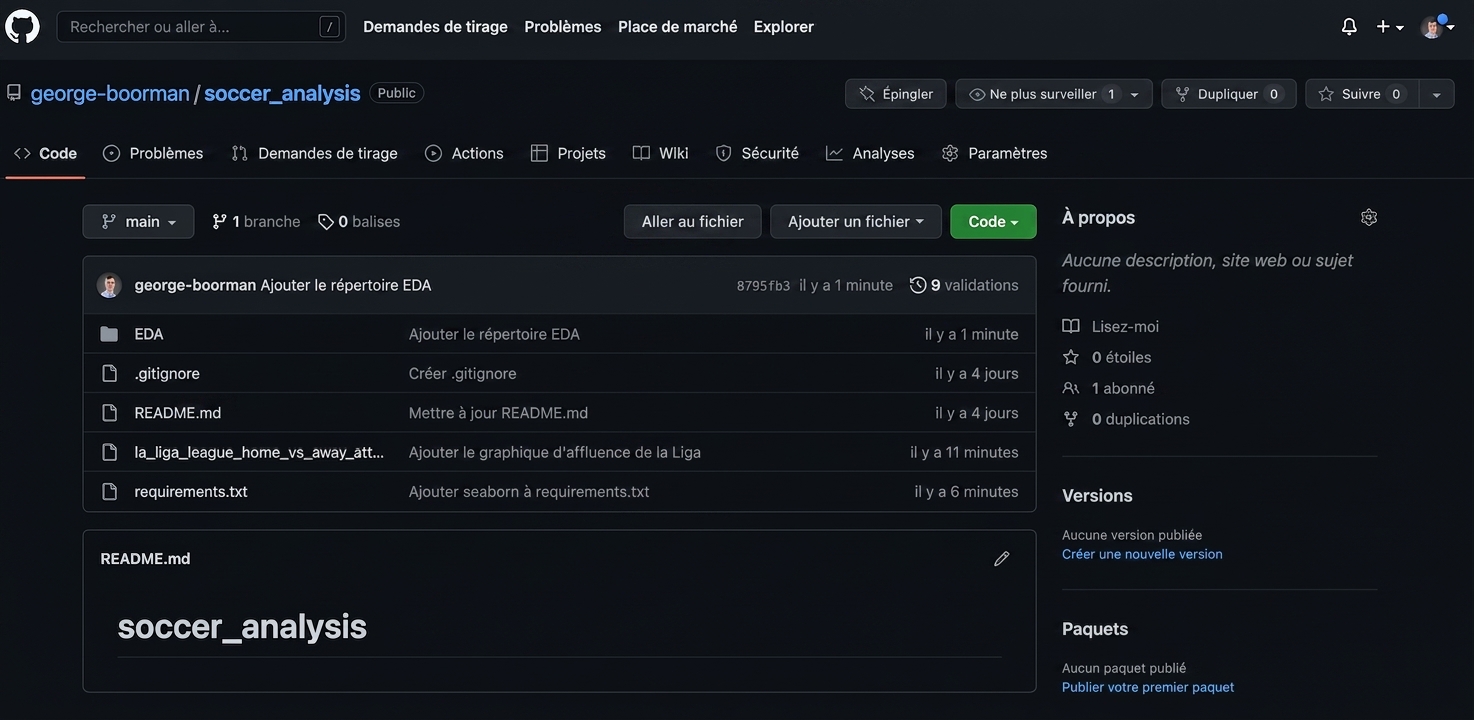Image resolution: width=1474 pixels, height=720 pixels.
Task: Open the À propos settings gear
Action: tap(1369, 217)
